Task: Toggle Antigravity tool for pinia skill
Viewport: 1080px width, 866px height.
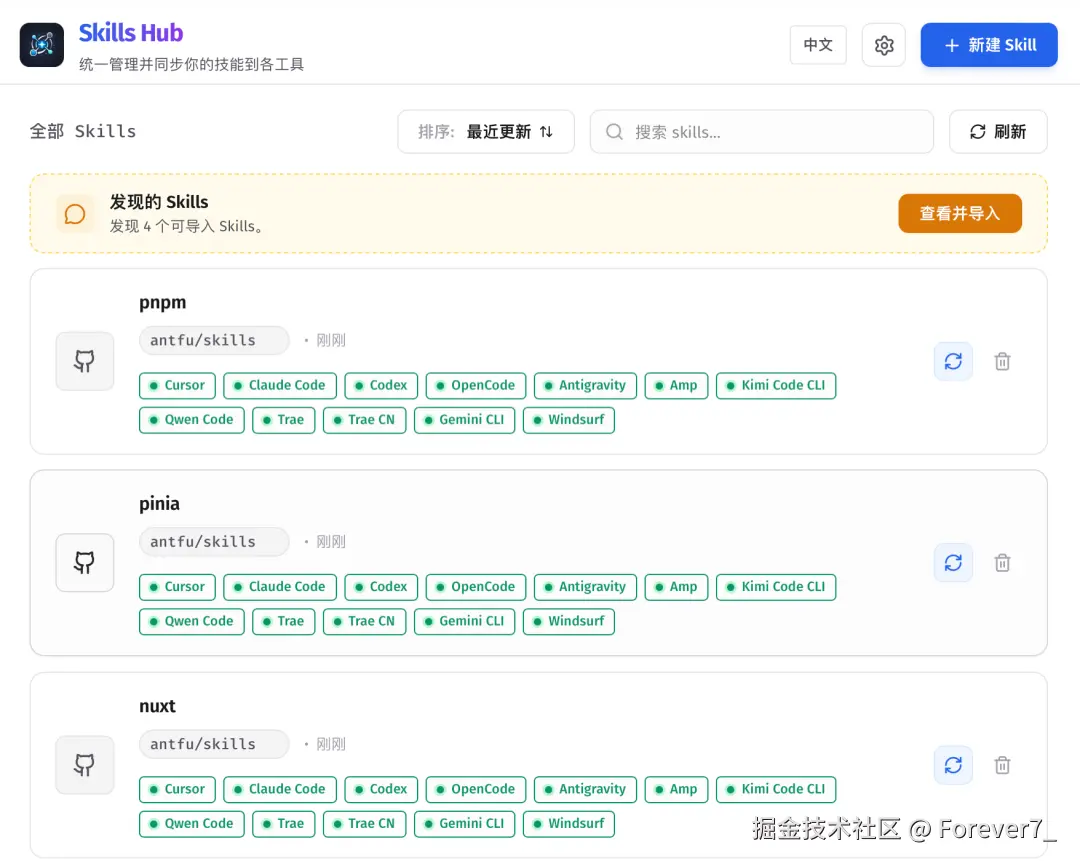Action: 585,587
